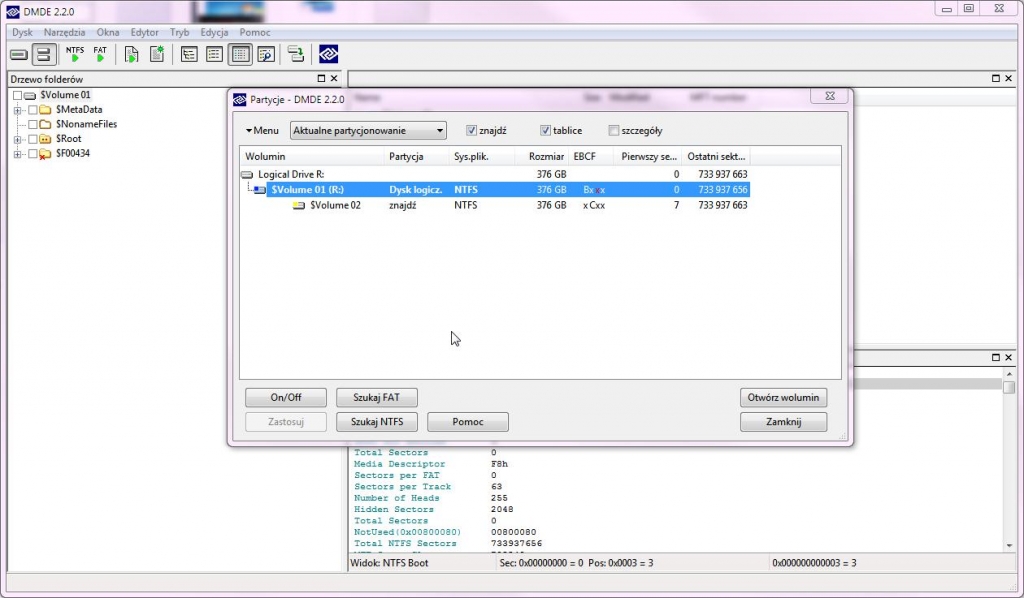Open the partitions toolbar icon
1024x598 pixels.
click(x=44, y=55)
